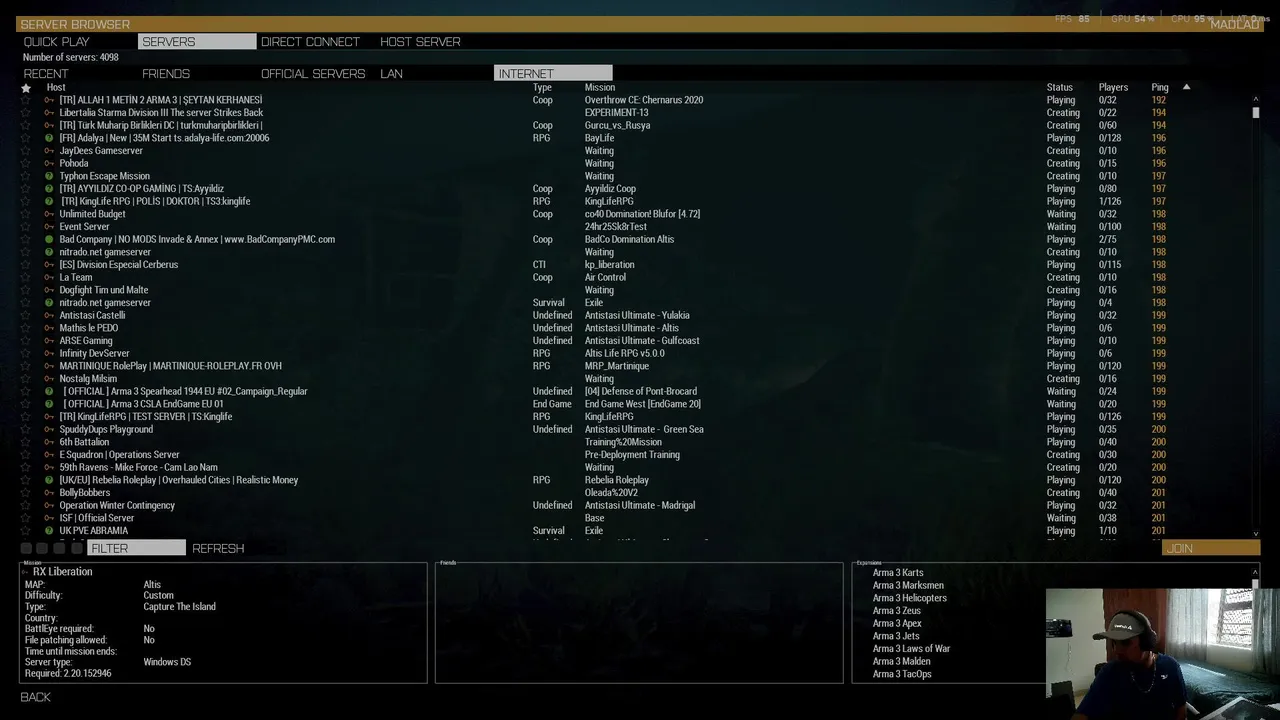Select Arma 3 Laws of War expansion
This screenshot has height=720, width=1280.
[911, 649]
